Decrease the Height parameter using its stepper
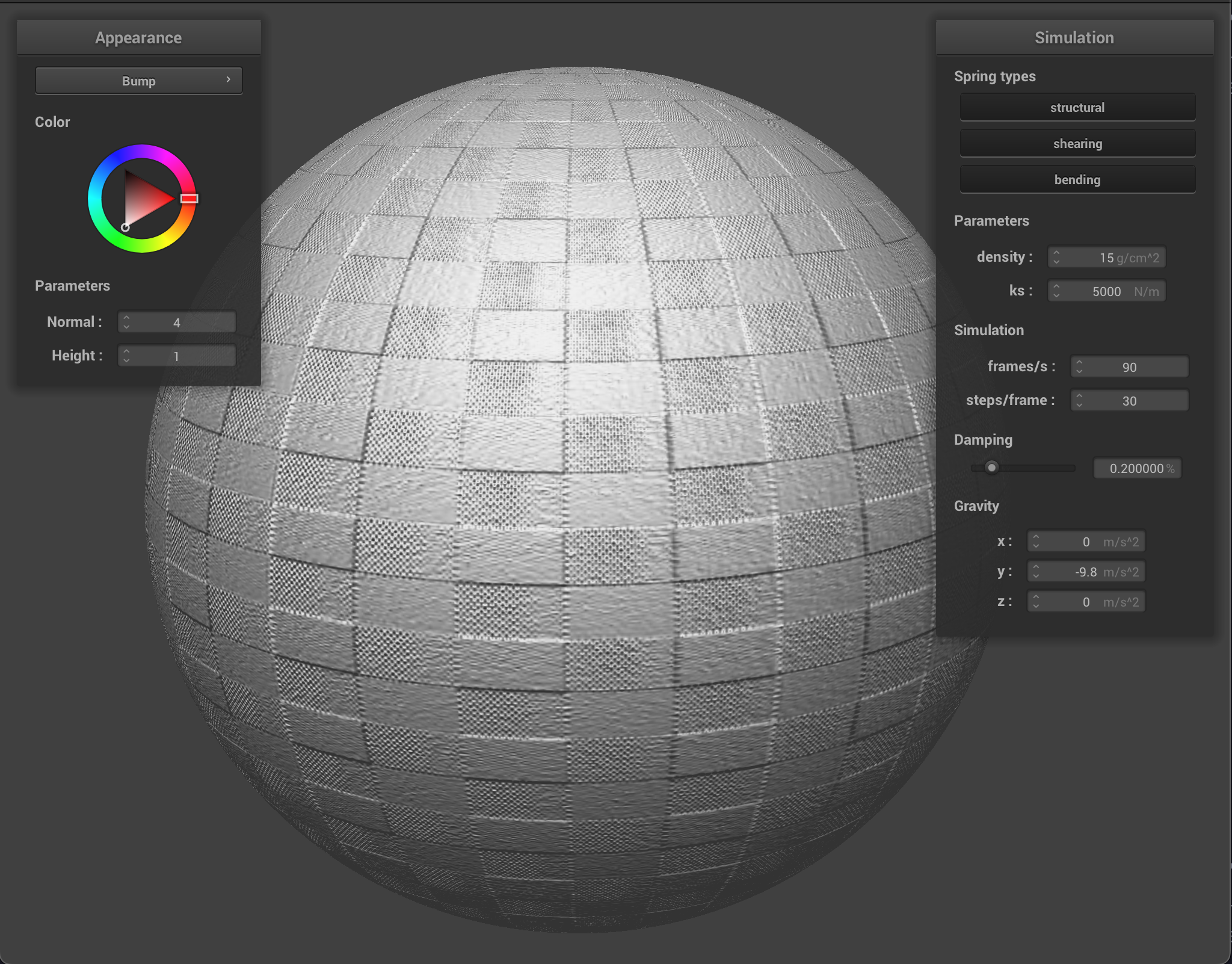The image size is (1232, 964). pos(127,359)
